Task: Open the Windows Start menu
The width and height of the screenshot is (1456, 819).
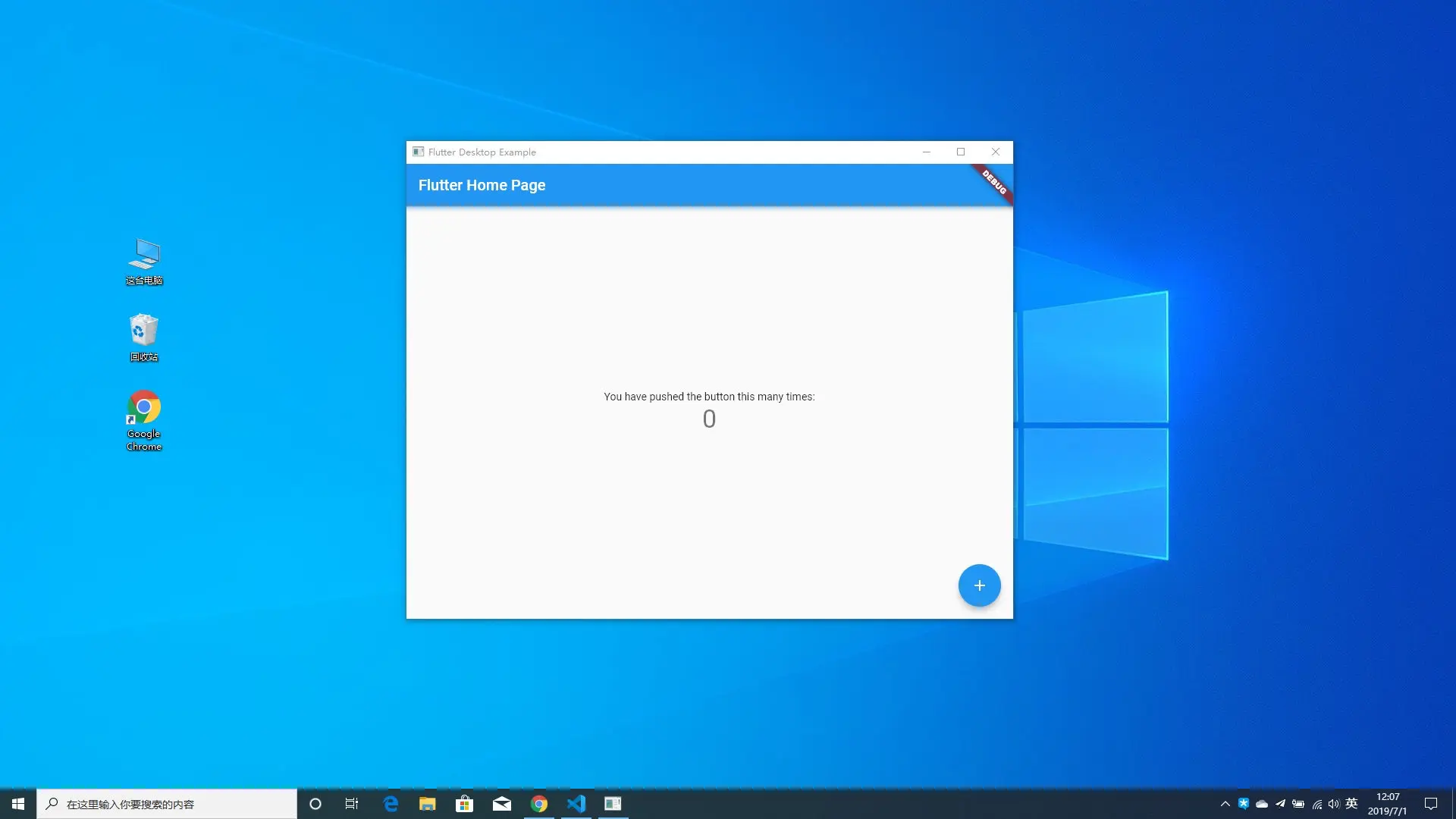Action: tap(17, 804)
